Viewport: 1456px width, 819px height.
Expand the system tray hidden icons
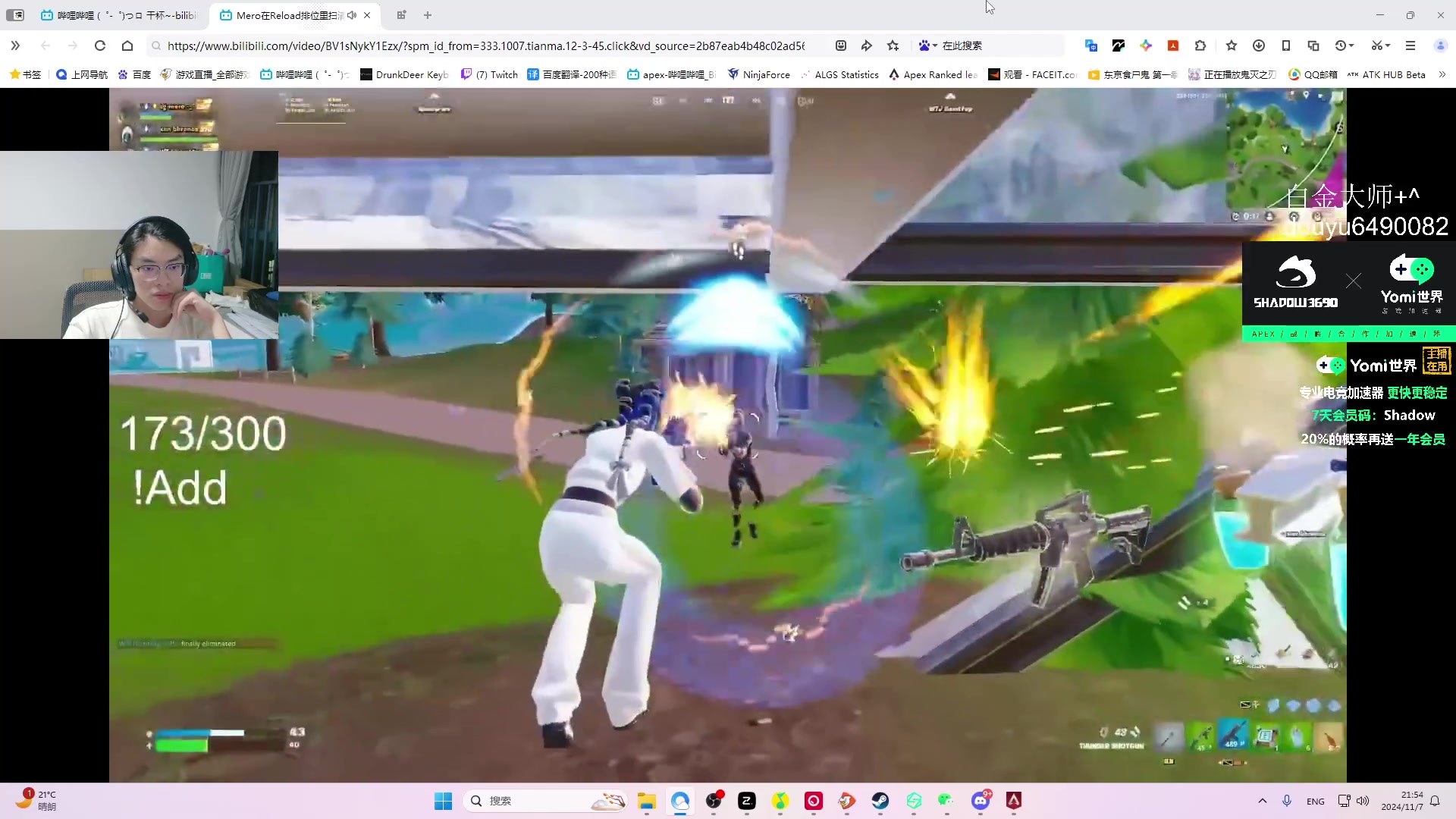click(1263, 801)
